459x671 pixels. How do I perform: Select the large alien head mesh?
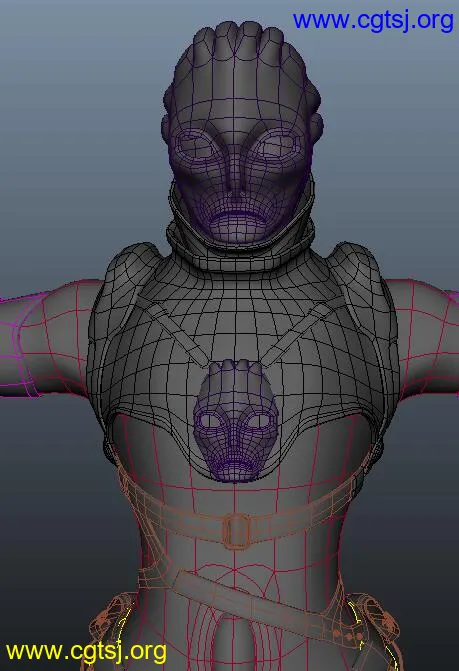[x=242, y=133]
